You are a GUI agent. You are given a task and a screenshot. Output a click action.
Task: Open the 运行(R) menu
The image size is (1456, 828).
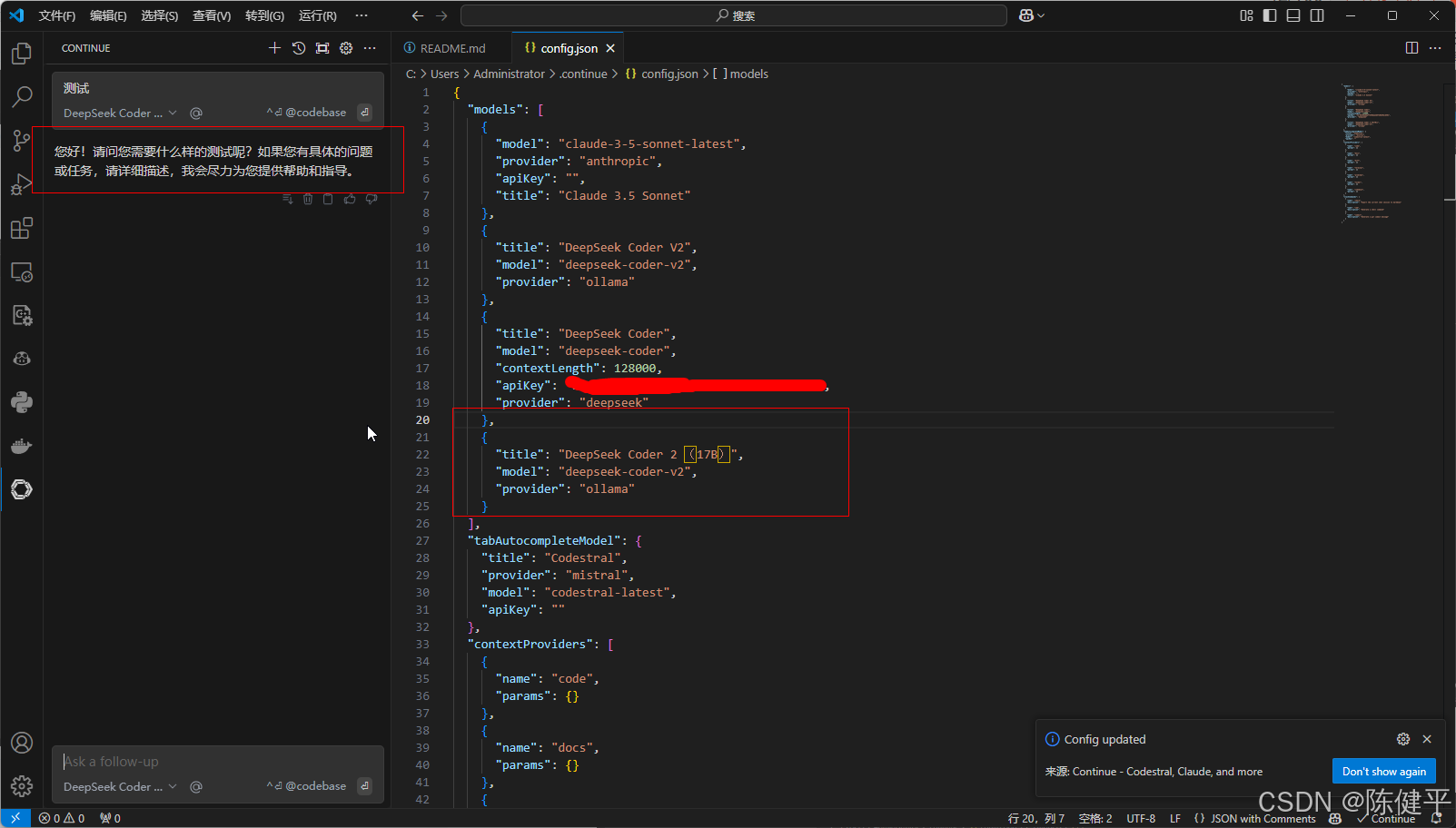click(x=318, y=15)
